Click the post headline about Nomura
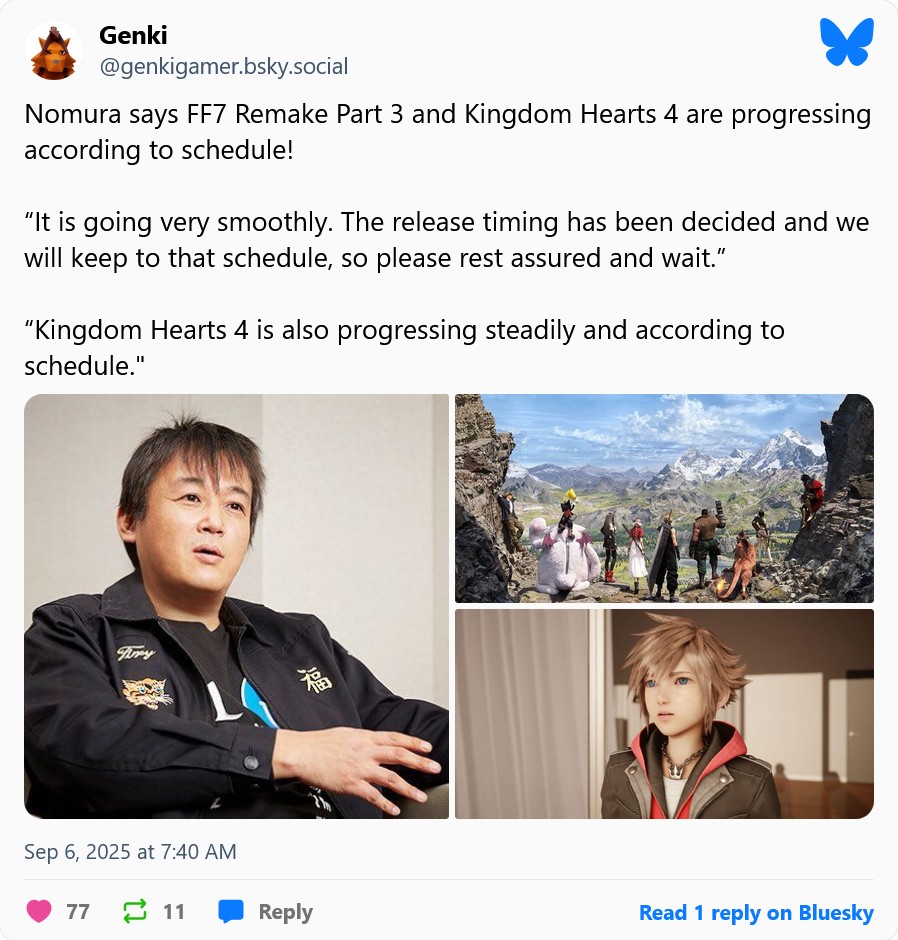The image size is (898, 940). pyautogui.click(x=447, y=132)
